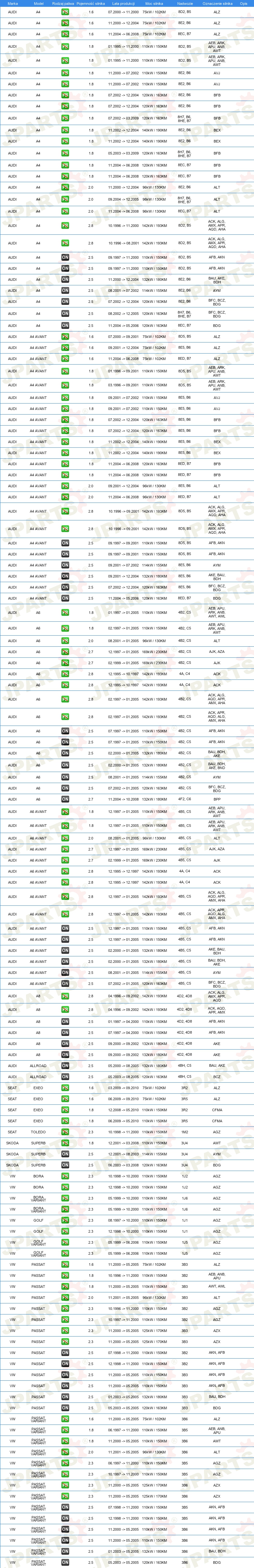Click the 'Rodzaj paliwa' column header
The height and width of the screenshot is (1568, 254).
pos(63,3)
